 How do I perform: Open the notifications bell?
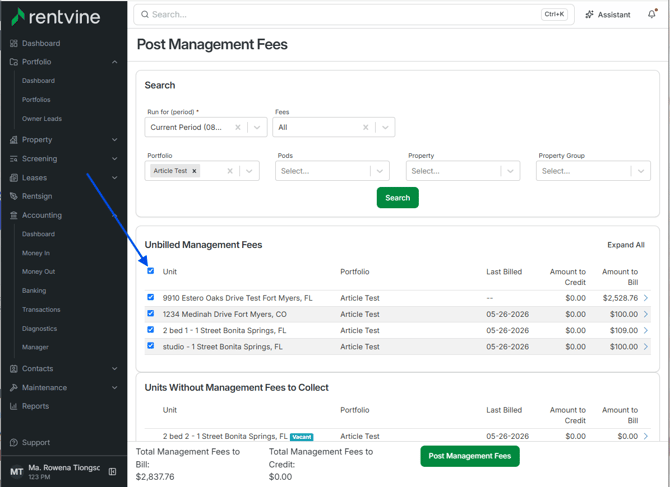pyautogui.click(x=652, y=14)
